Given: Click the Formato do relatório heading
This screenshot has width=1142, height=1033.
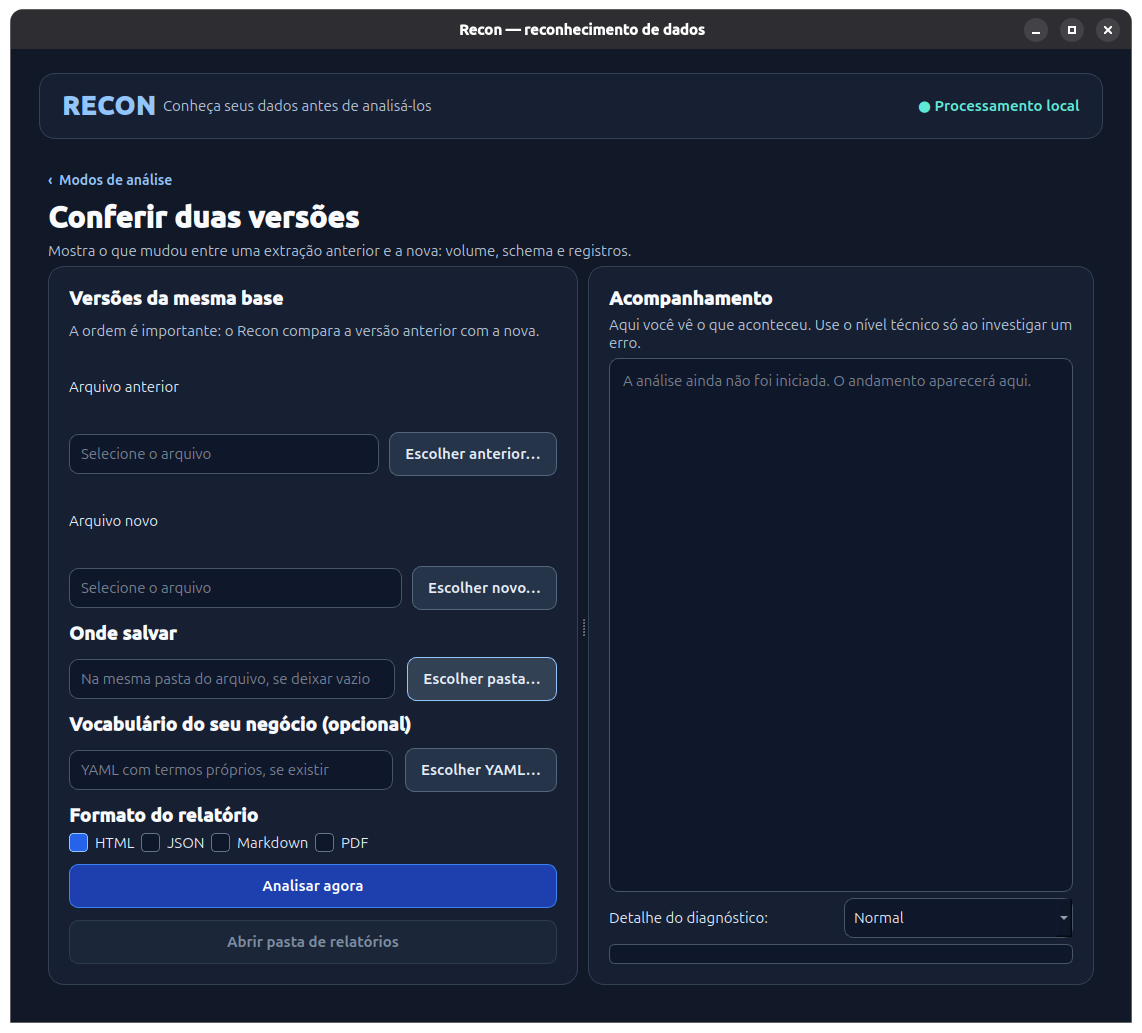Looking at the screenshot, I should [164, 815].
